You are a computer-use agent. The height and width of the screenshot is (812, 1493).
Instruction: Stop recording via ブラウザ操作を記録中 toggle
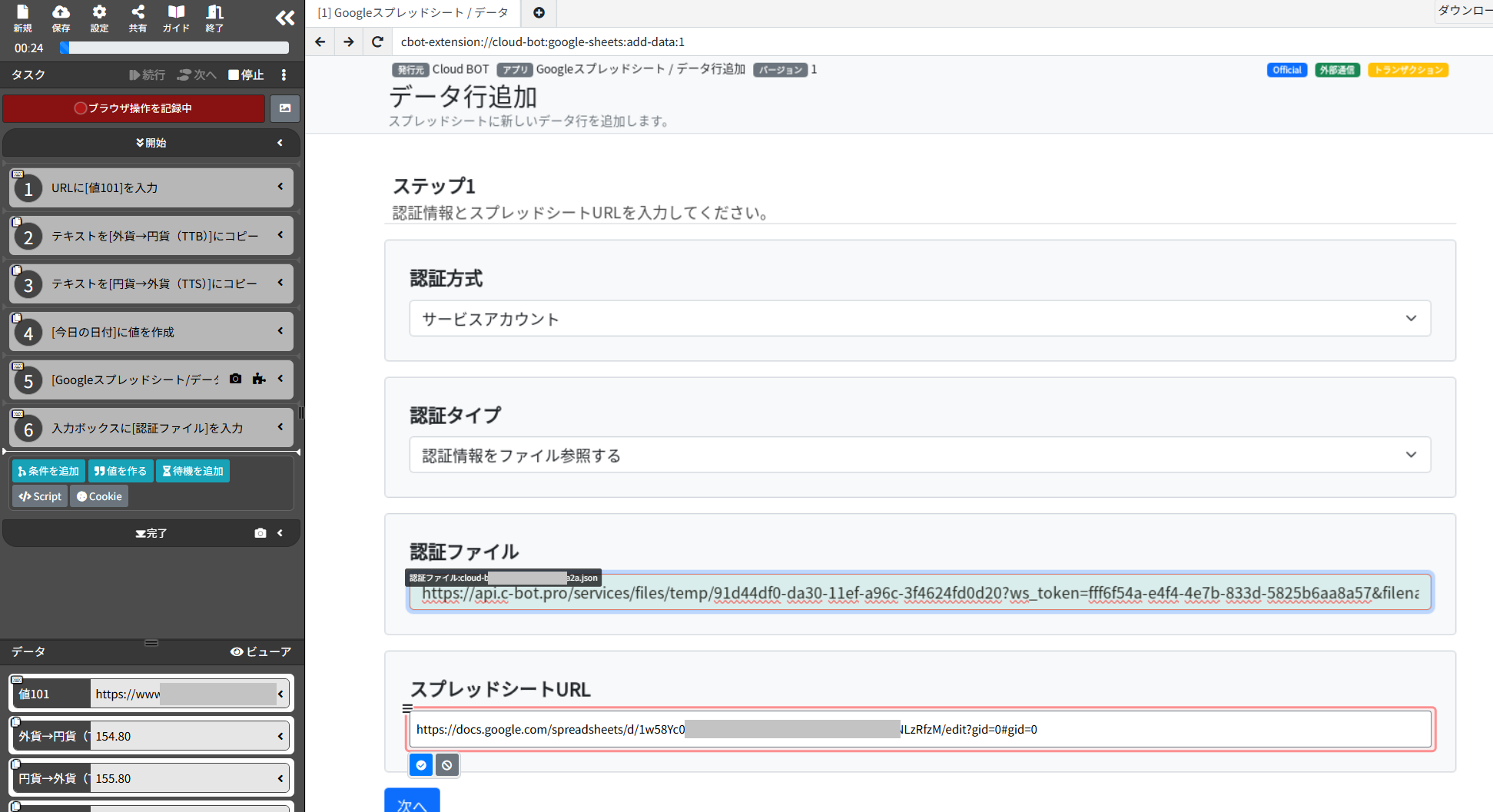134,108
